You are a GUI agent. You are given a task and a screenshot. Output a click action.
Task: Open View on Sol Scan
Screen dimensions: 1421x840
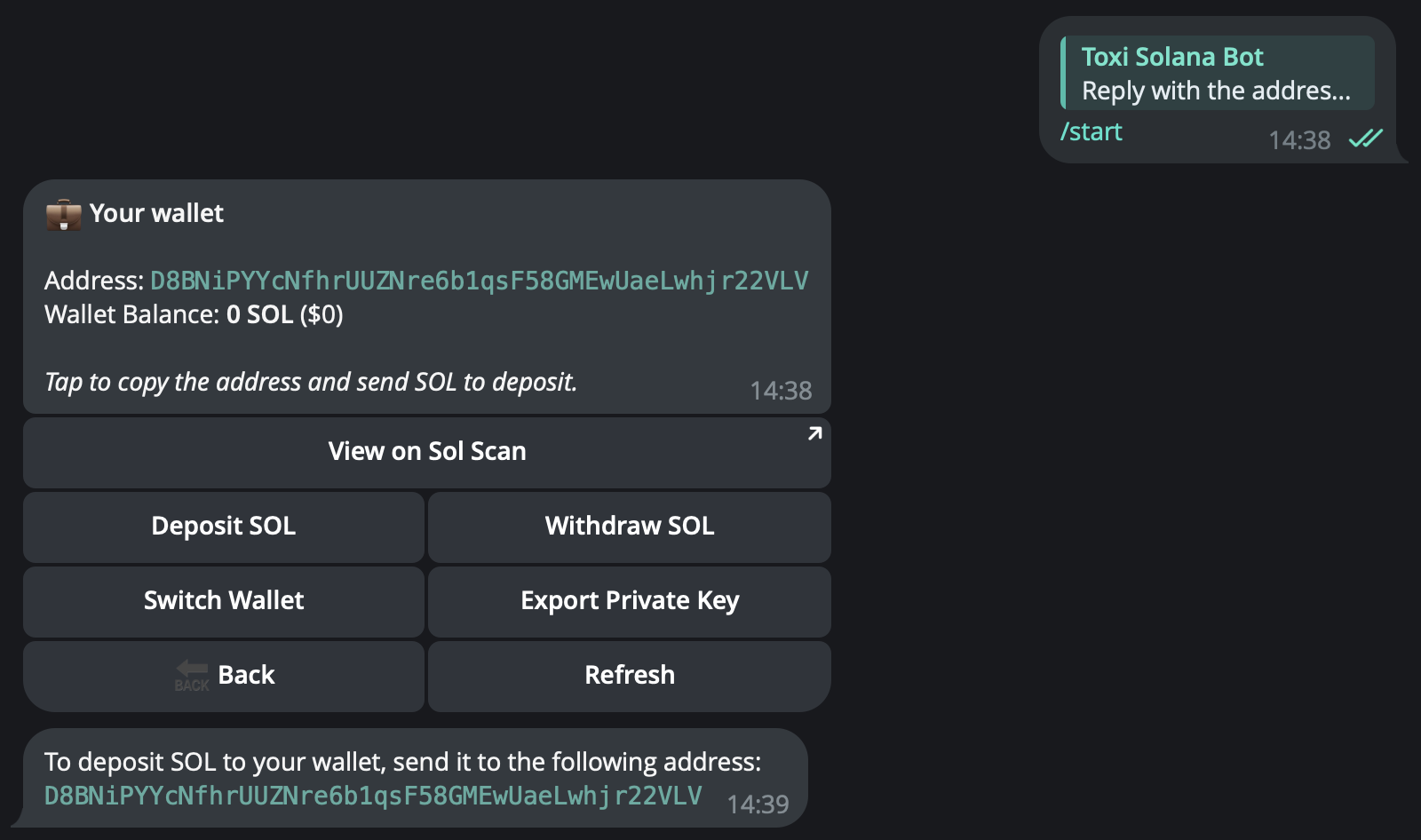click(x=426, y=452)
